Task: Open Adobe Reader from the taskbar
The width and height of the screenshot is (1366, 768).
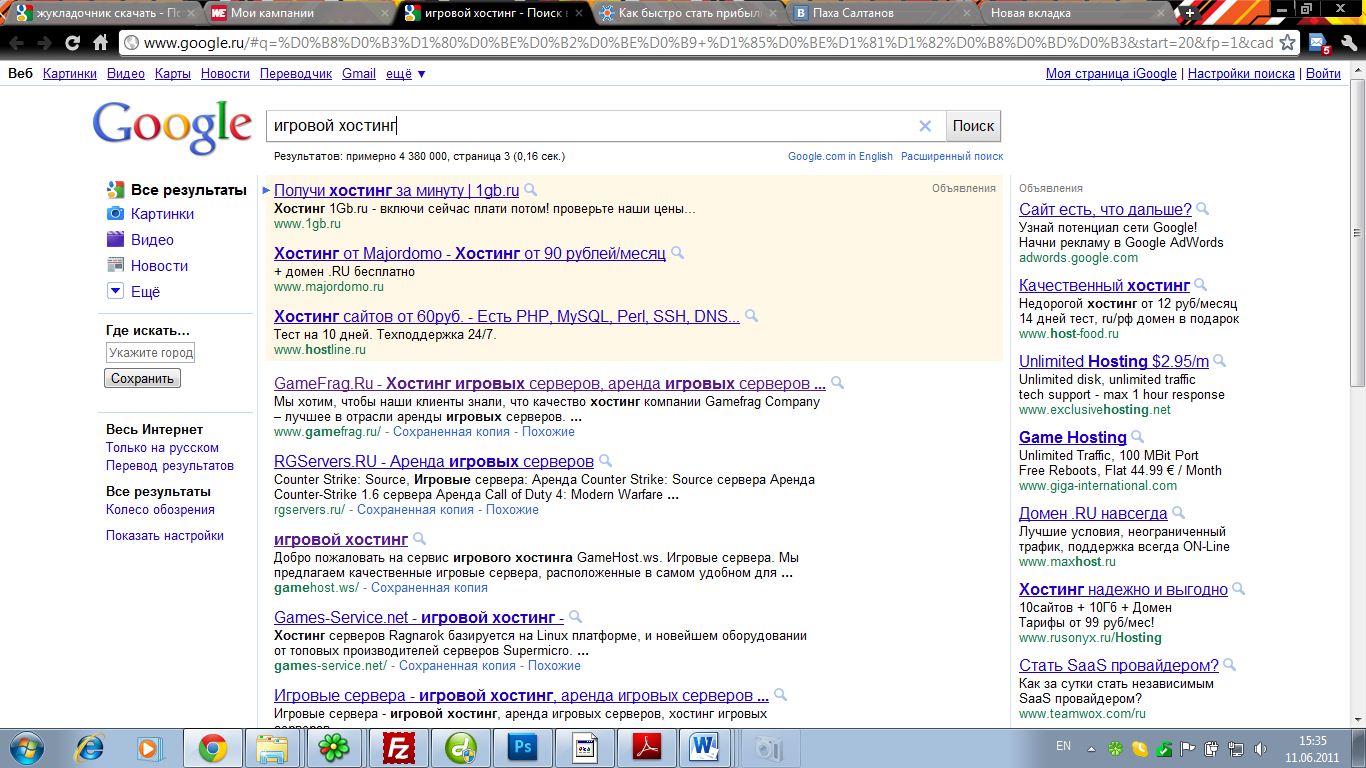Action: (647, 748)
